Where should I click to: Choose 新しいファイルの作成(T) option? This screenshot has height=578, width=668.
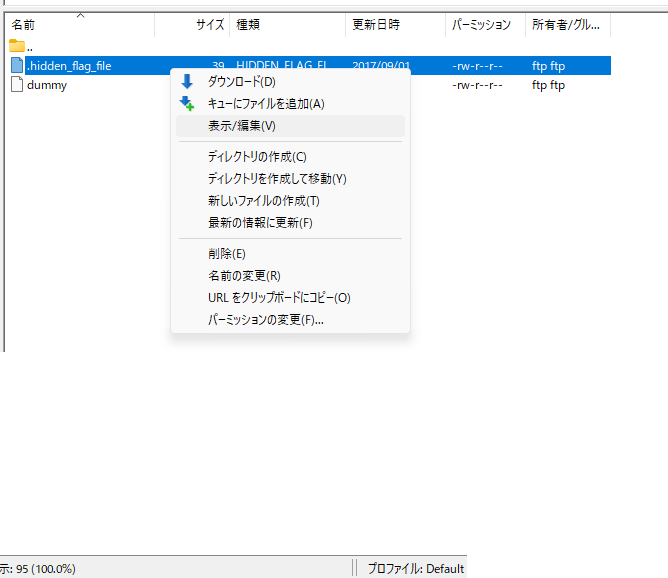[x=263, y=201]
